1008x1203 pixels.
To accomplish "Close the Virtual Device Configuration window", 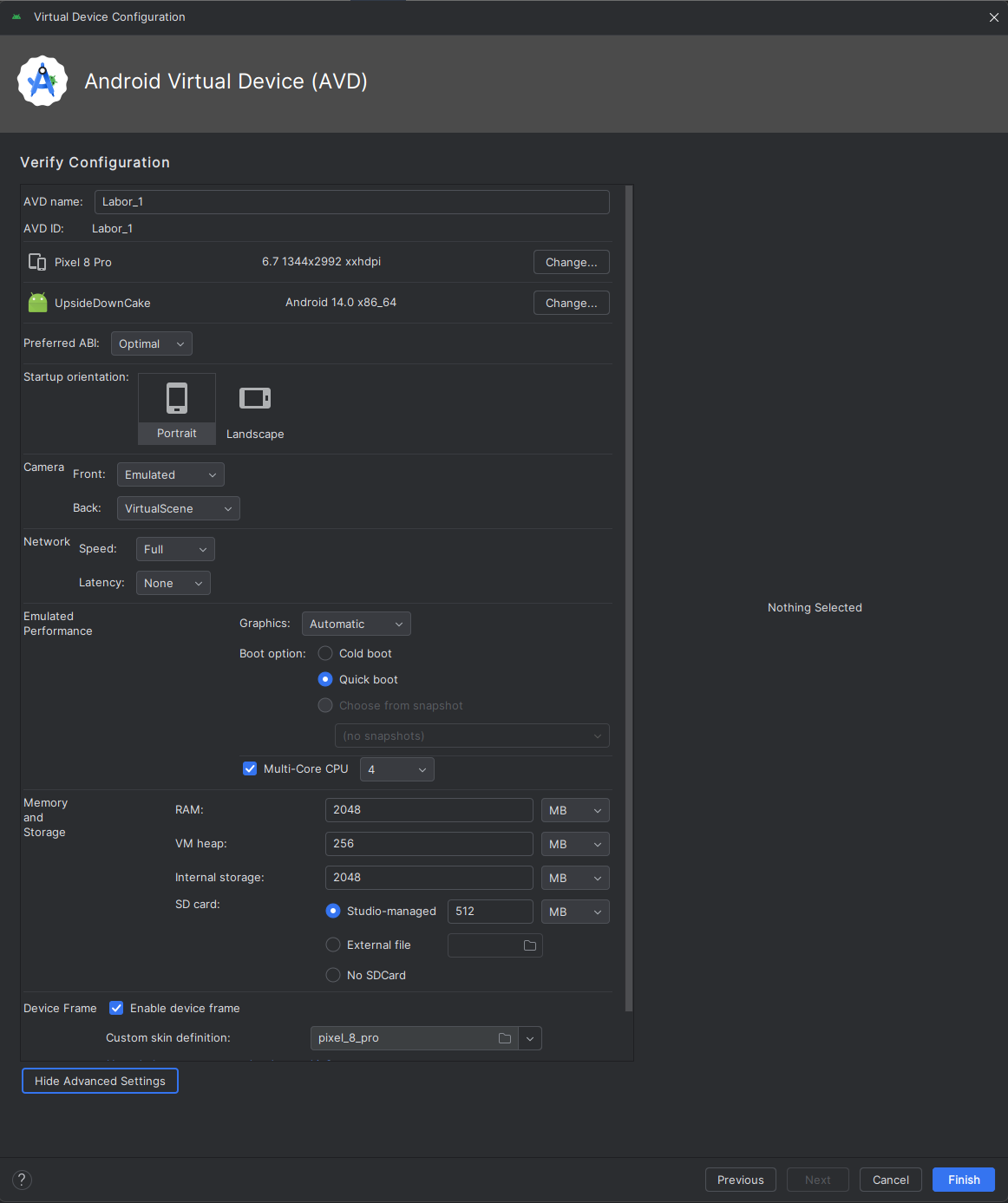I will click(994, 17).
